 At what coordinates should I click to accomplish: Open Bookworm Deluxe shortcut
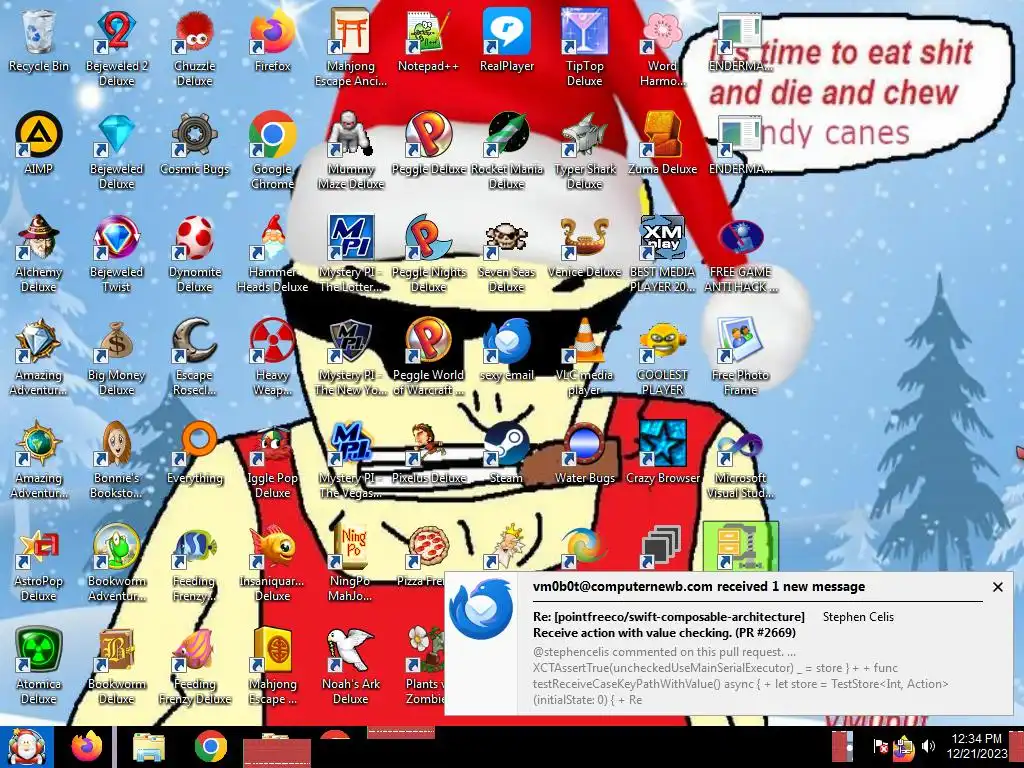(116, 667)
